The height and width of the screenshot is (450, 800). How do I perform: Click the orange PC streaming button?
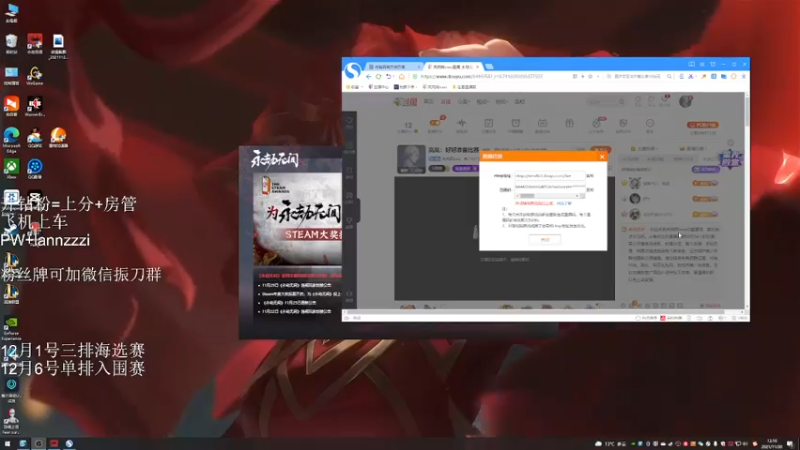point(703,125)
